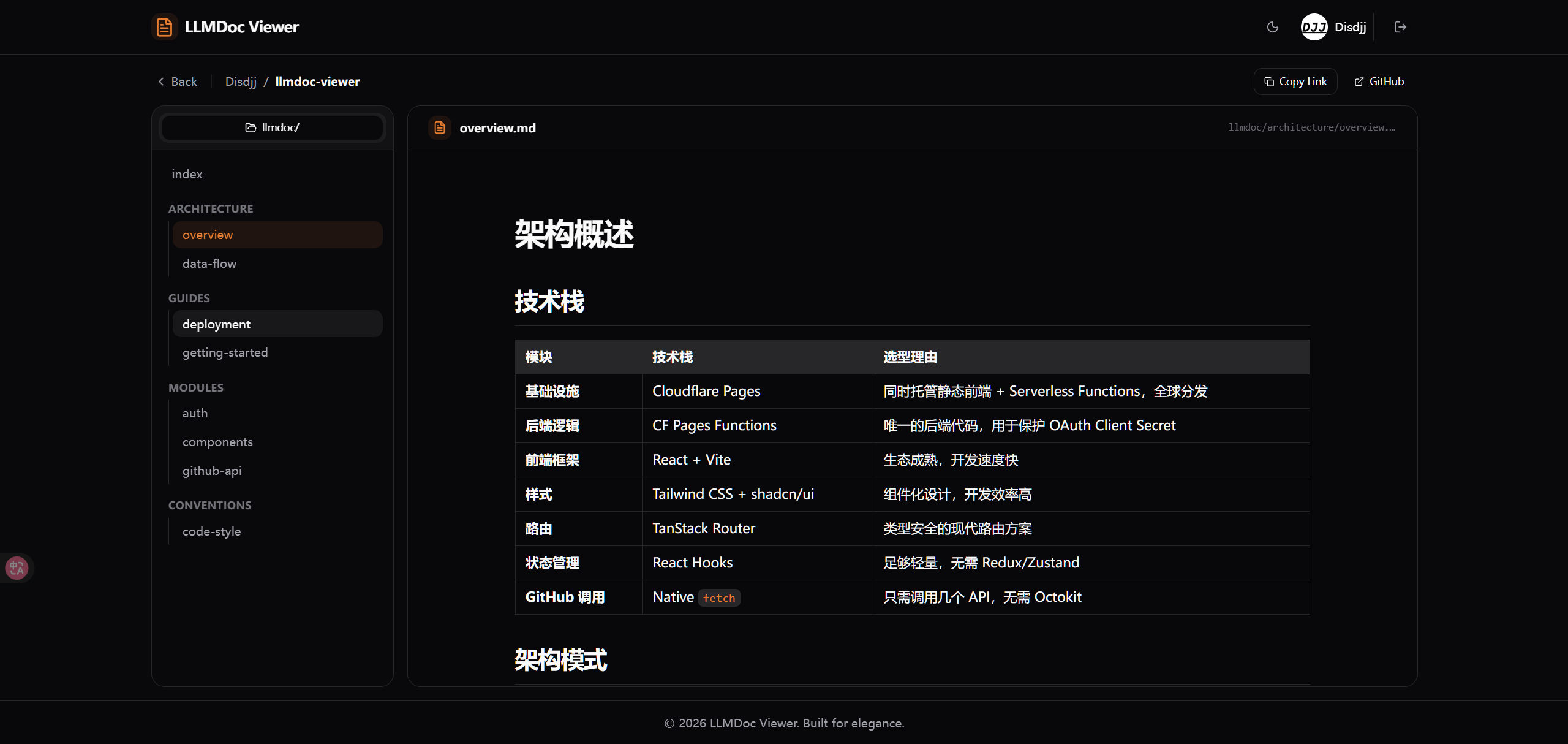Click the llmdoc-viewer breadcrumb name
This screenshot has width=1568, height=744.
click(317, 82)
